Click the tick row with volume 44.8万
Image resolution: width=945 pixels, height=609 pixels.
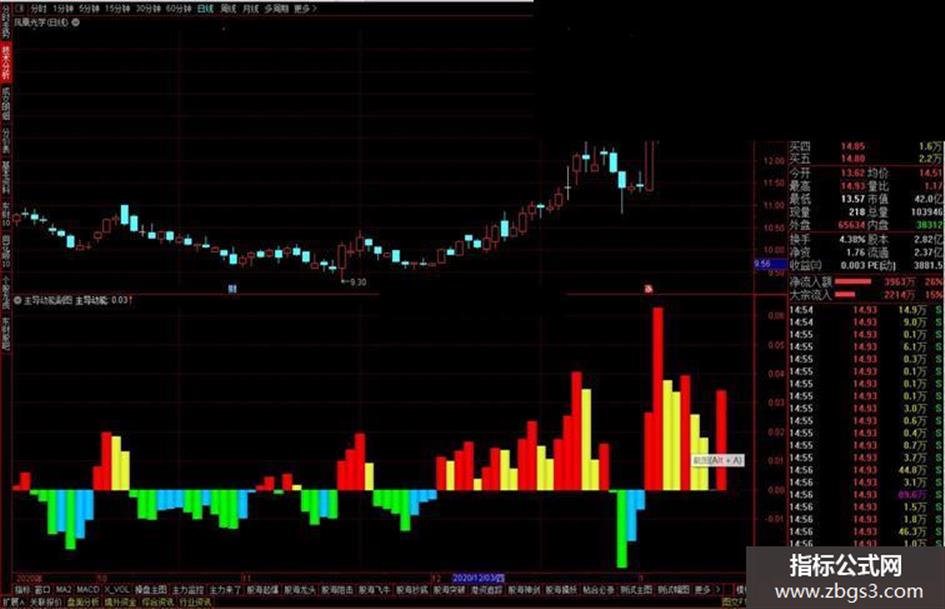pos(867,470)
